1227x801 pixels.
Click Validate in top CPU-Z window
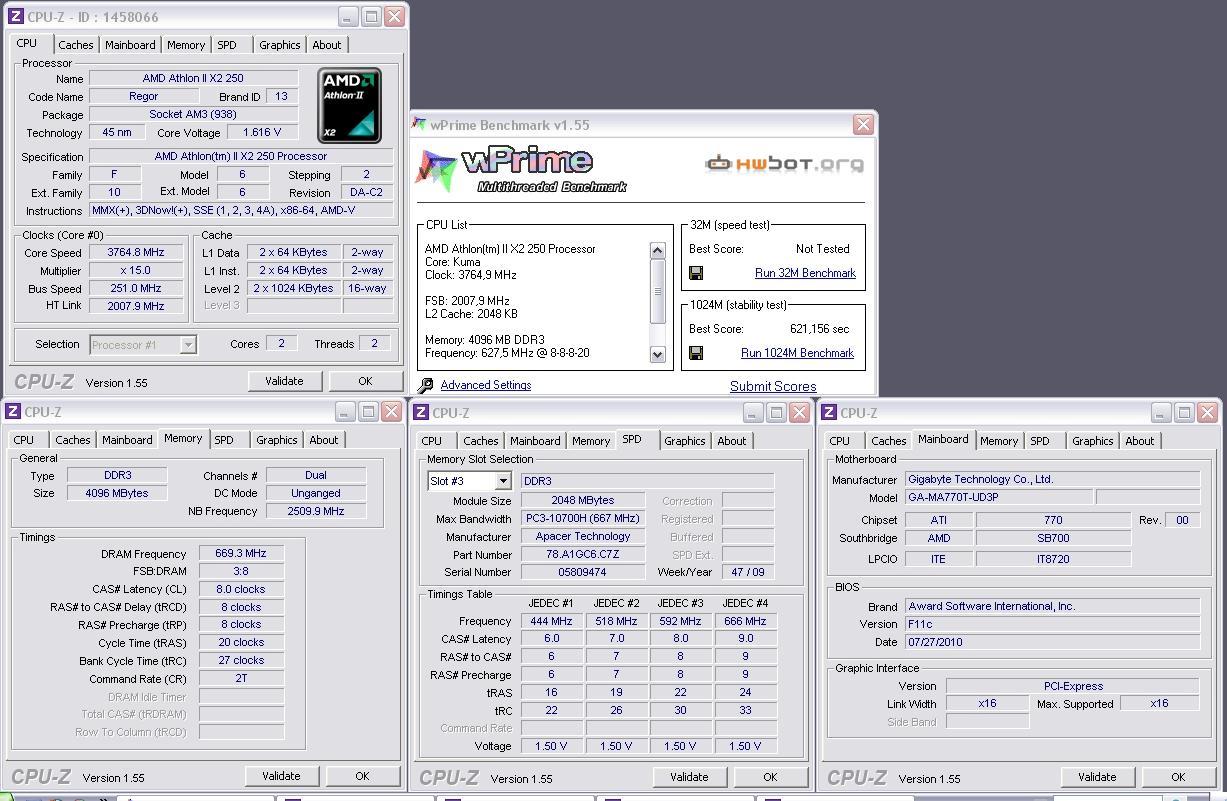[284, 381]
